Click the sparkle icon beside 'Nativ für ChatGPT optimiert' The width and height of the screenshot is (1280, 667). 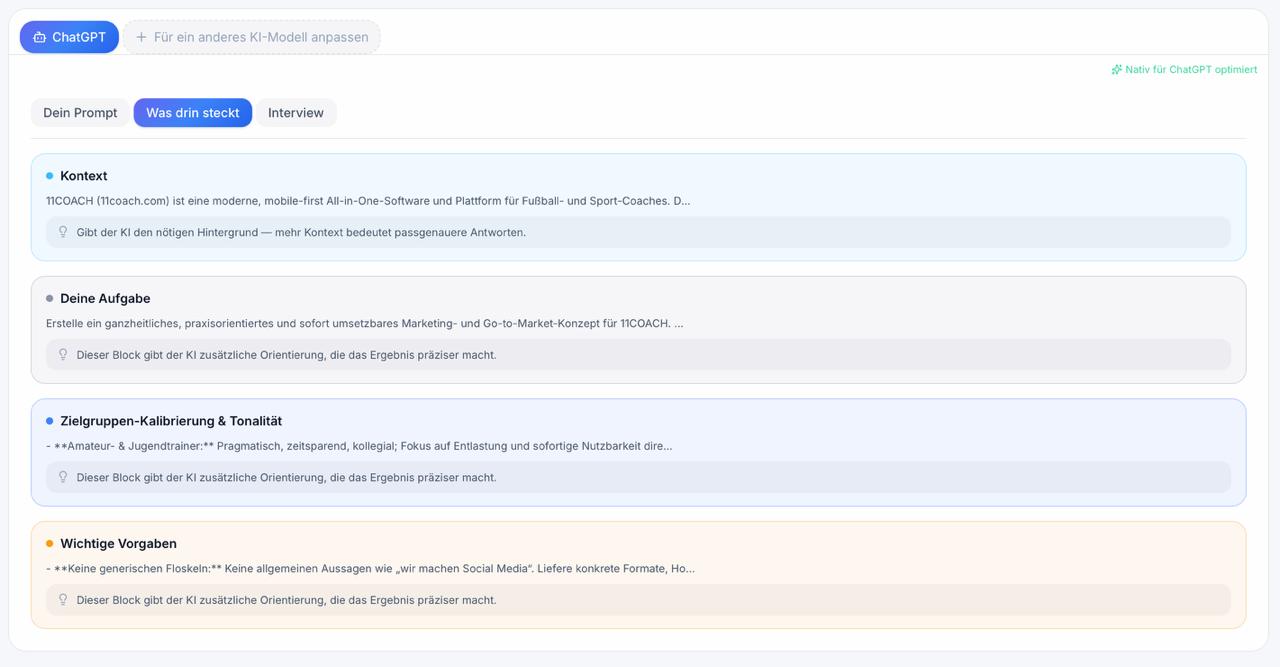pos(1116,70)
